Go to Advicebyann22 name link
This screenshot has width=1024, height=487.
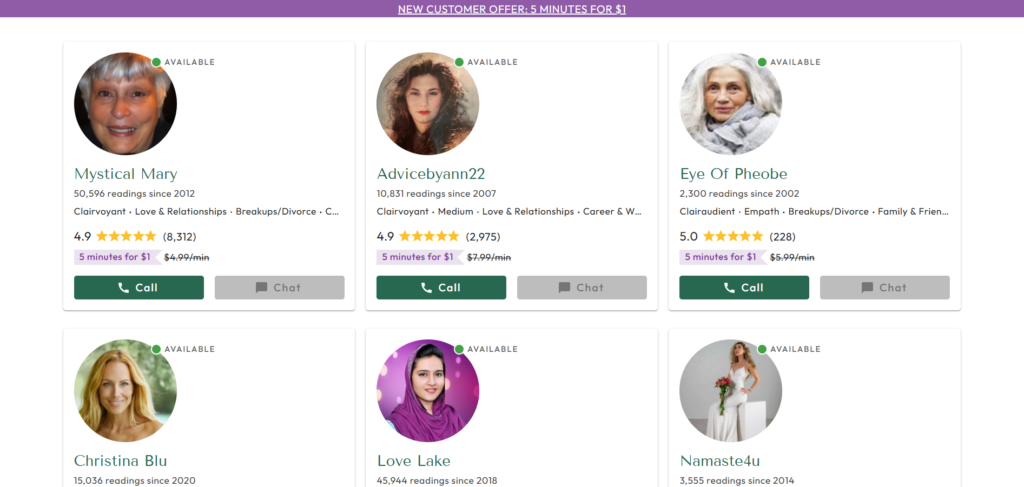point(430,174)
